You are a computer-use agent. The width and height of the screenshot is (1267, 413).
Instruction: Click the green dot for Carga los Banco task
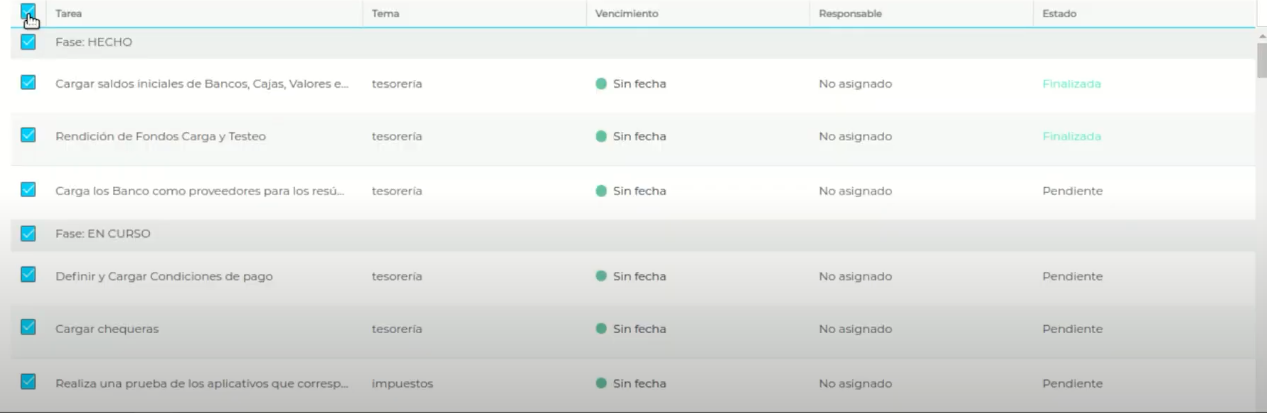coord(601,191)
